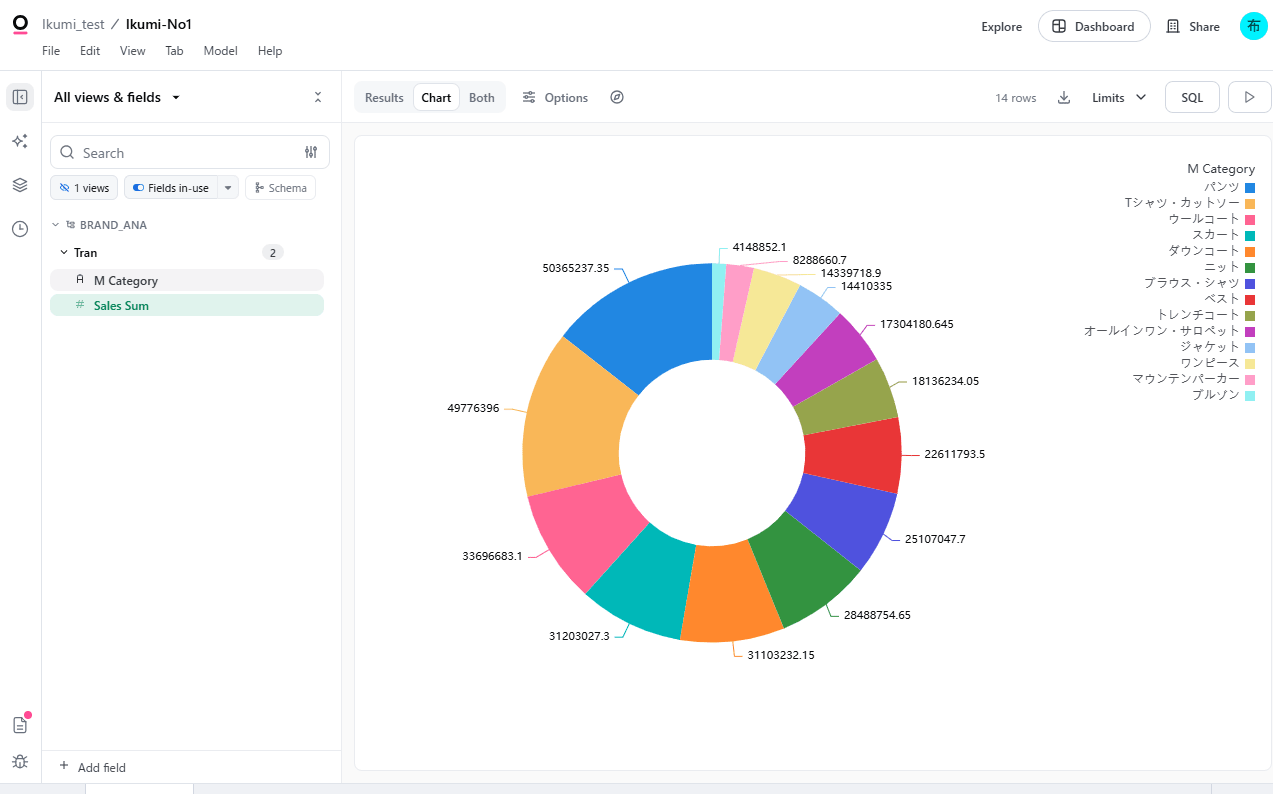Open the bug inspector icon
Image resolution: width=1273 pixels, height=794 pixels.
20,761
